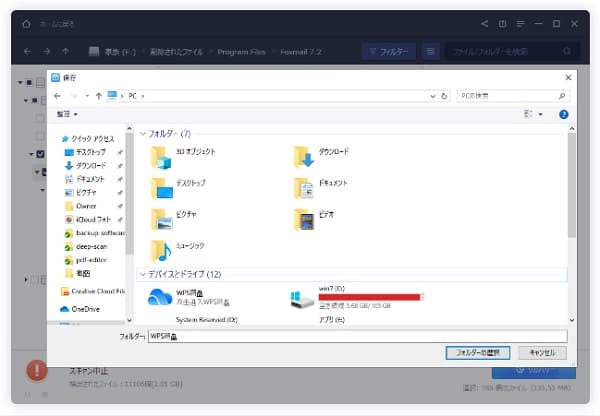Select the ミュージック folder in main pane
Screen dimensions: 600x416
(178, 251)
